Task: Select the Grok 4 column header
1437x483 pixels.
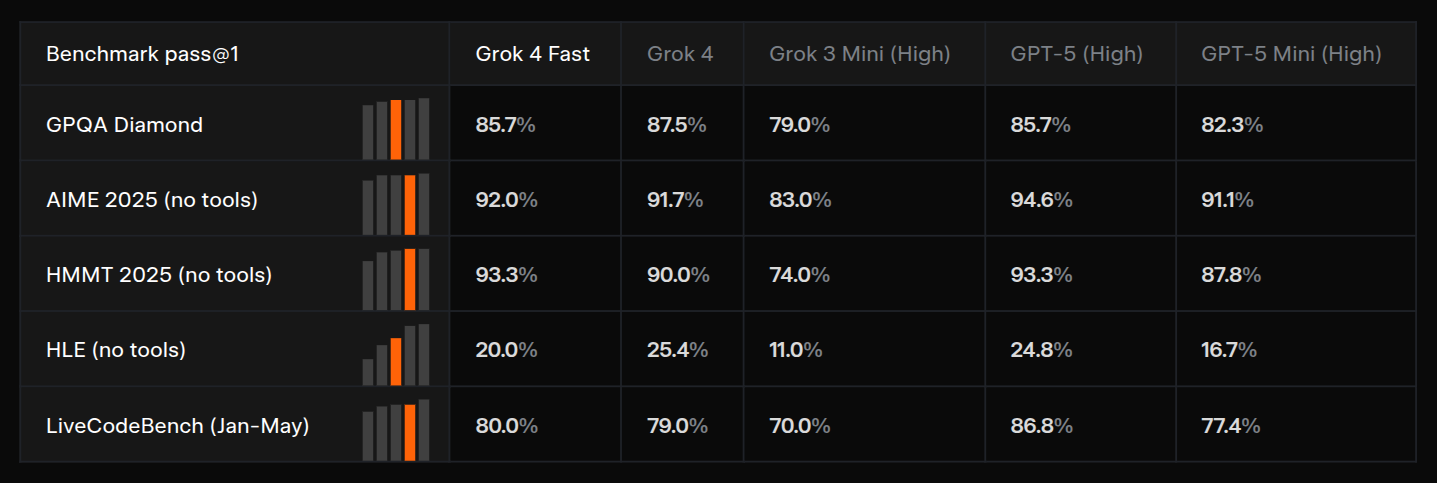Action: coord(680,54)
